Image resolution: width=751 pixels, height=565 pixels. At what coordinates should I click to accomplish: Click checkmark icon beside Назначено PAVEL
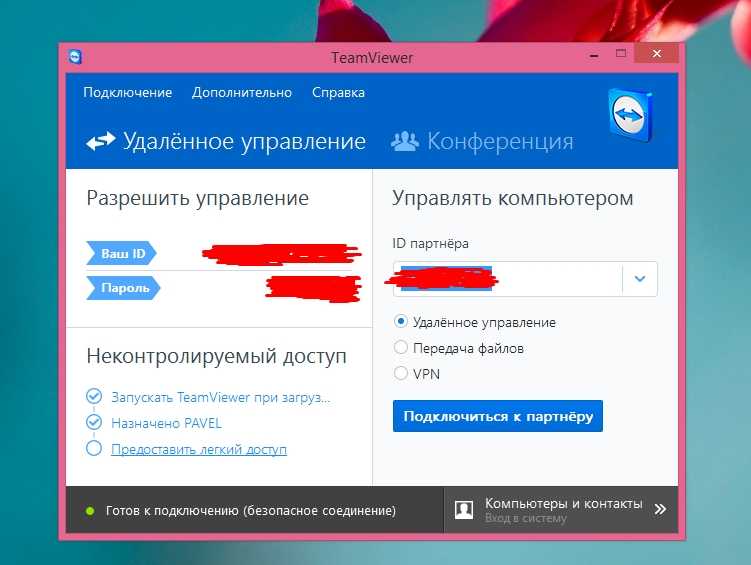tap(94, 422)
